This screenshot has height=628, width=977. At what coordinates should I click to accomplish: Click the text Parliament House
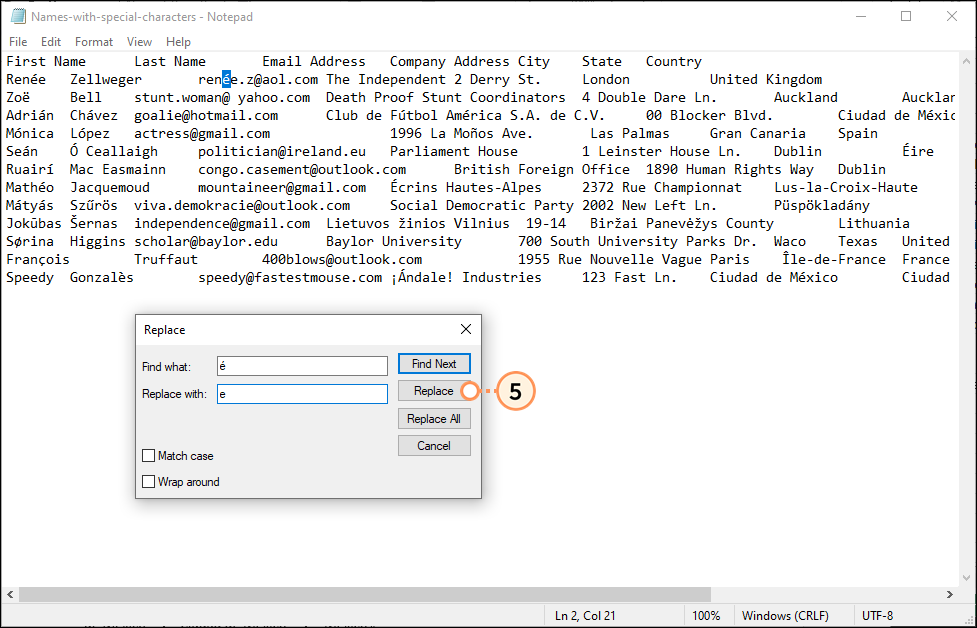tap(454, 152)
